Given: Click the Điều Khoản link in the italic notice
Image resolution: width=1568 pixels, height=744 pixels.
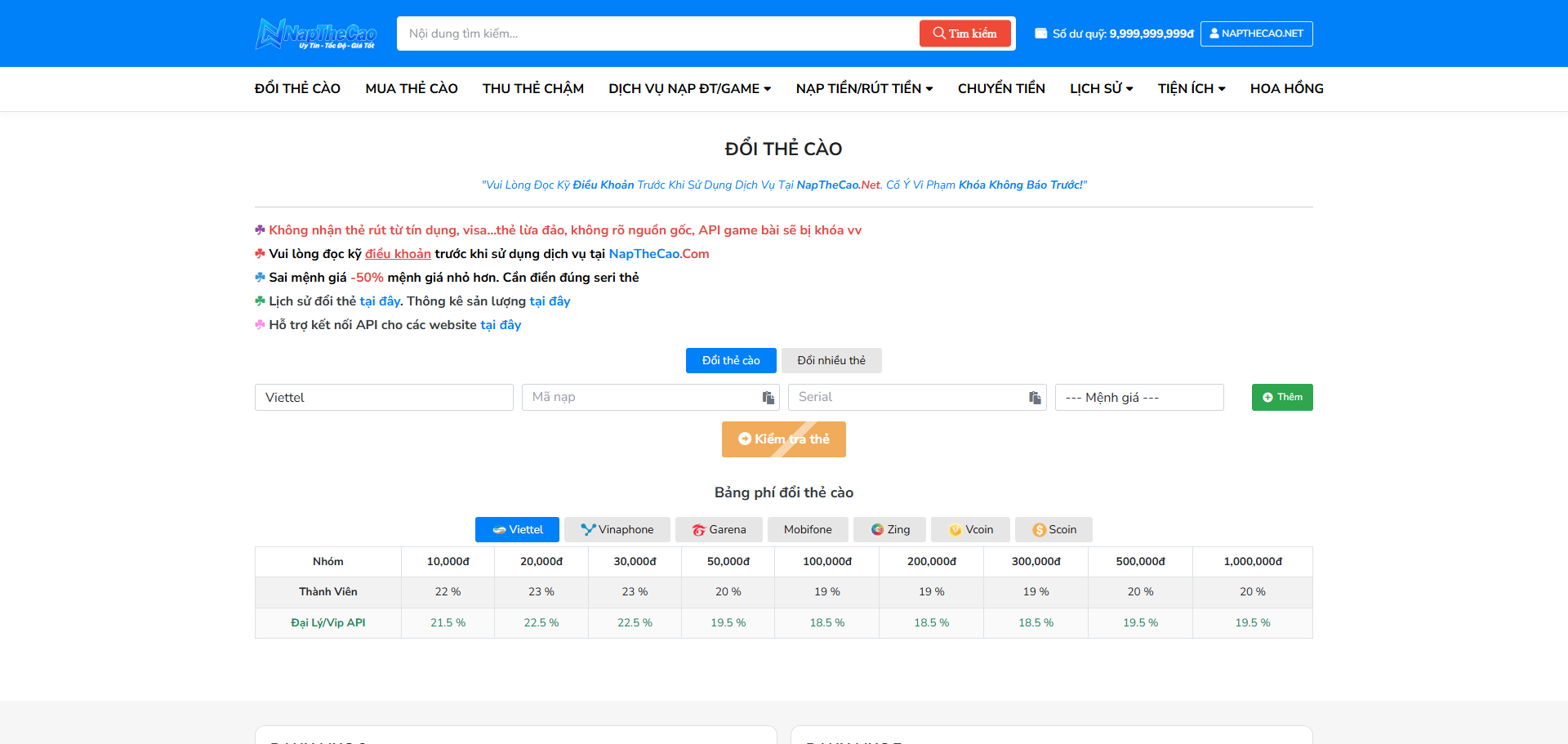Looking at the screenshot, I should coord(604,185).
